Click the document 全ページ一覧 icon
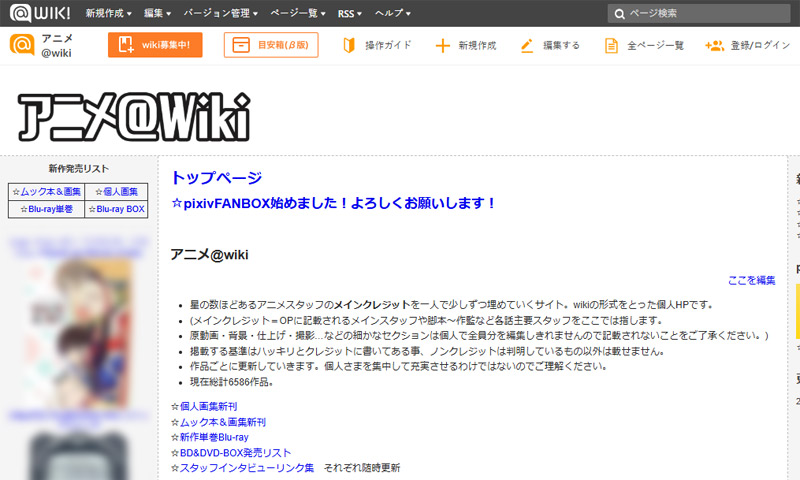Viewport: 800px width, 480px height. 611,45
